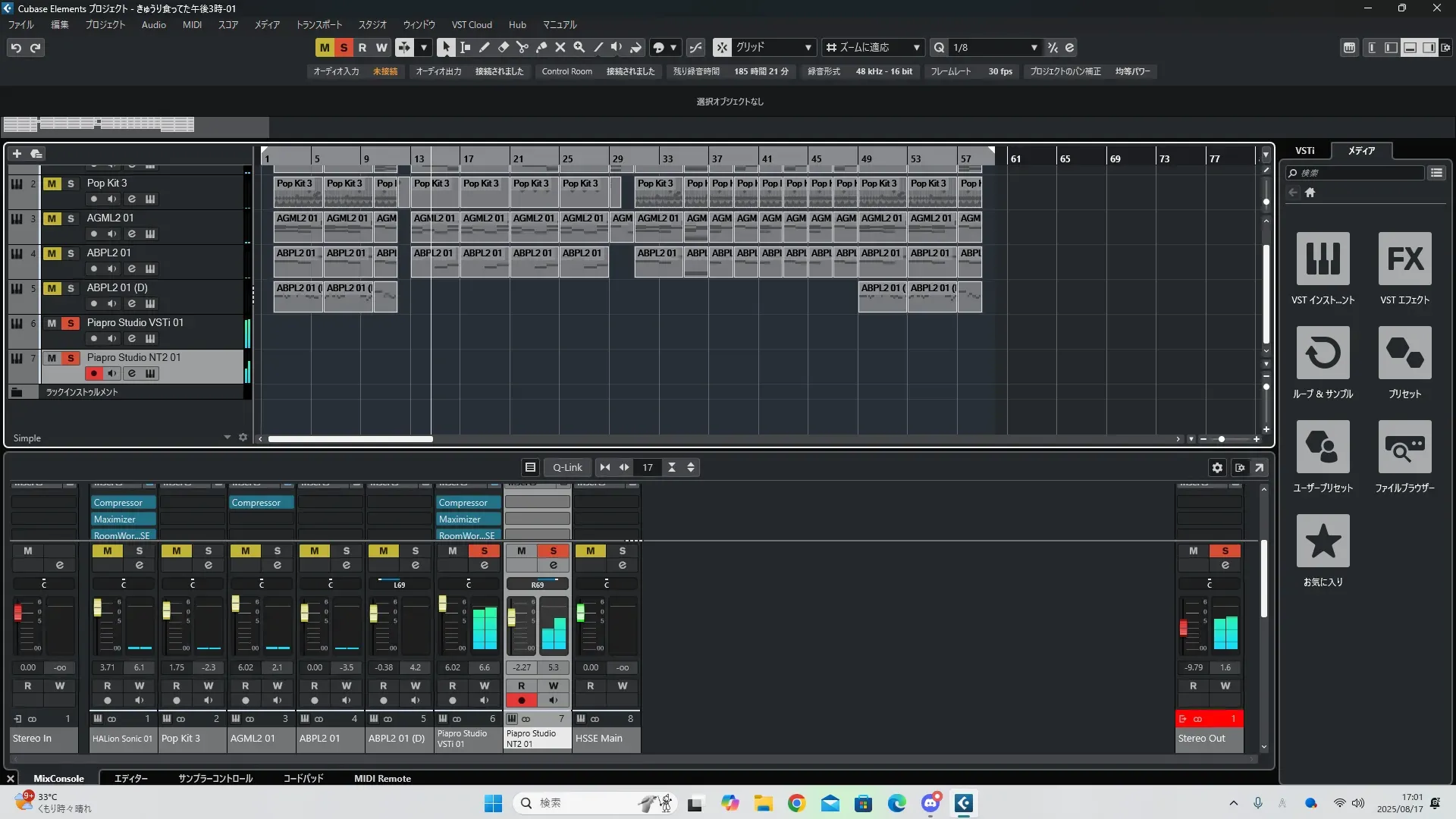The width and height of the screenshot is (1456, 819).
Task: Select the Erase tool
Action: 504,47
